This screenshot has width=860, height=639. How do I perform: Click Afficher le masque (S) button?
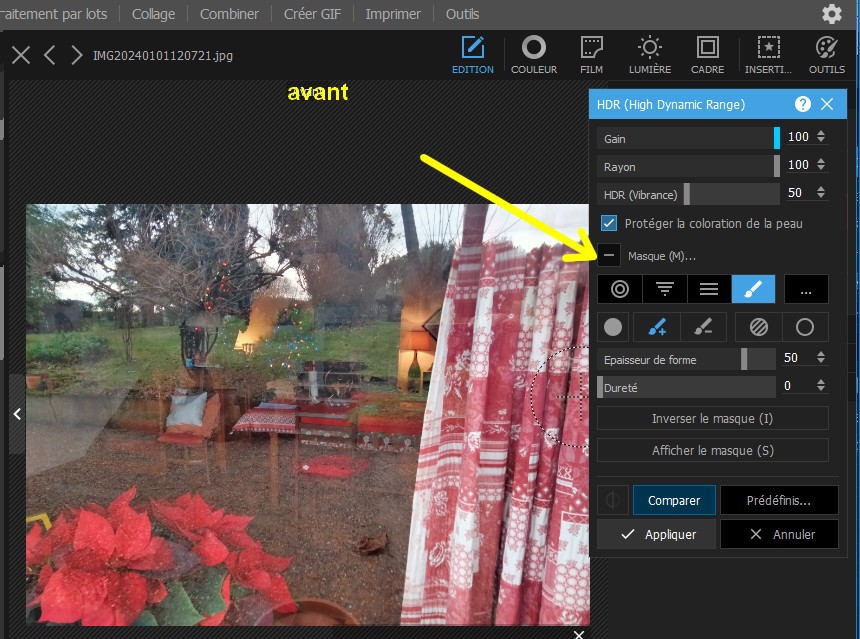[712, 450]
